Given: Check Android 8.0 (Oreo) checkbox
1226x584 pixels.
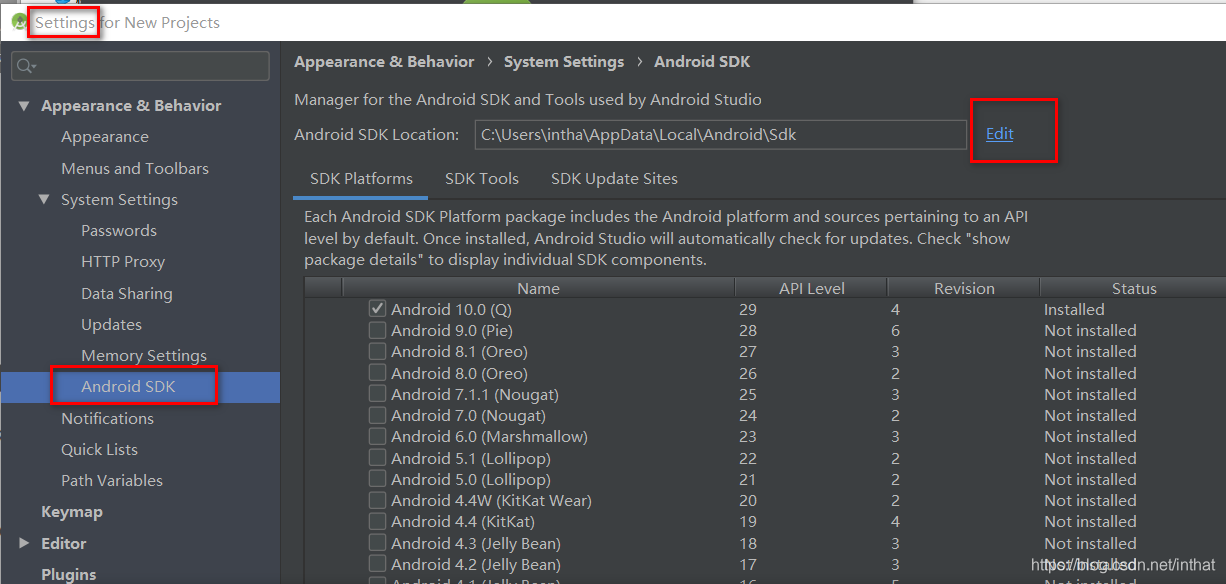Looking at the screenshot, I should (x=377, y=373).
